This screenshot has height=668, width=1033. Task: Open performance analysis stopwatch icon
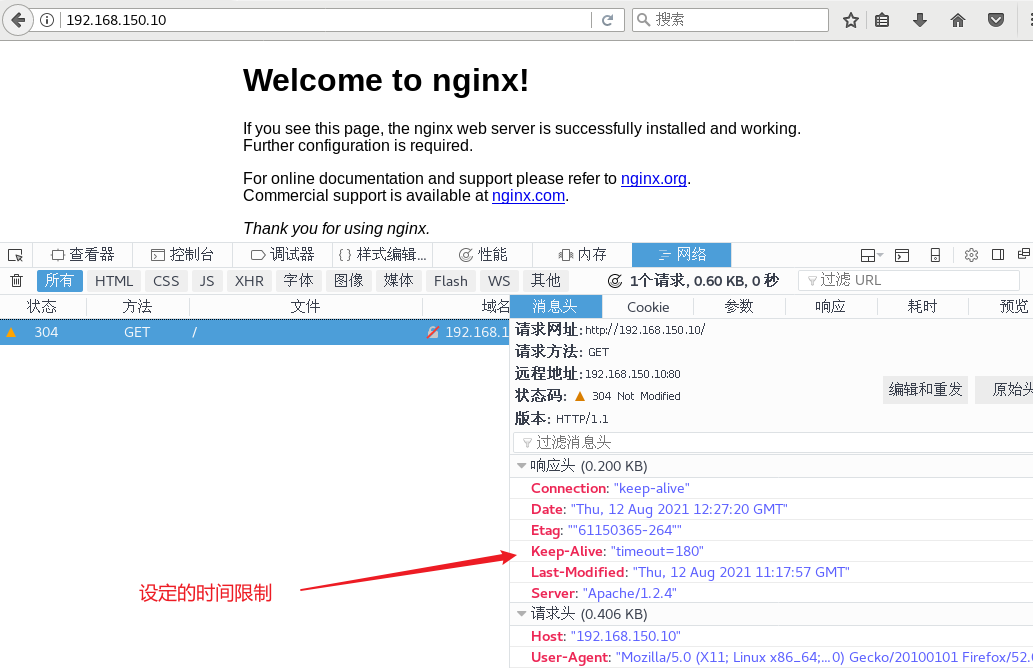pos(615,281)
